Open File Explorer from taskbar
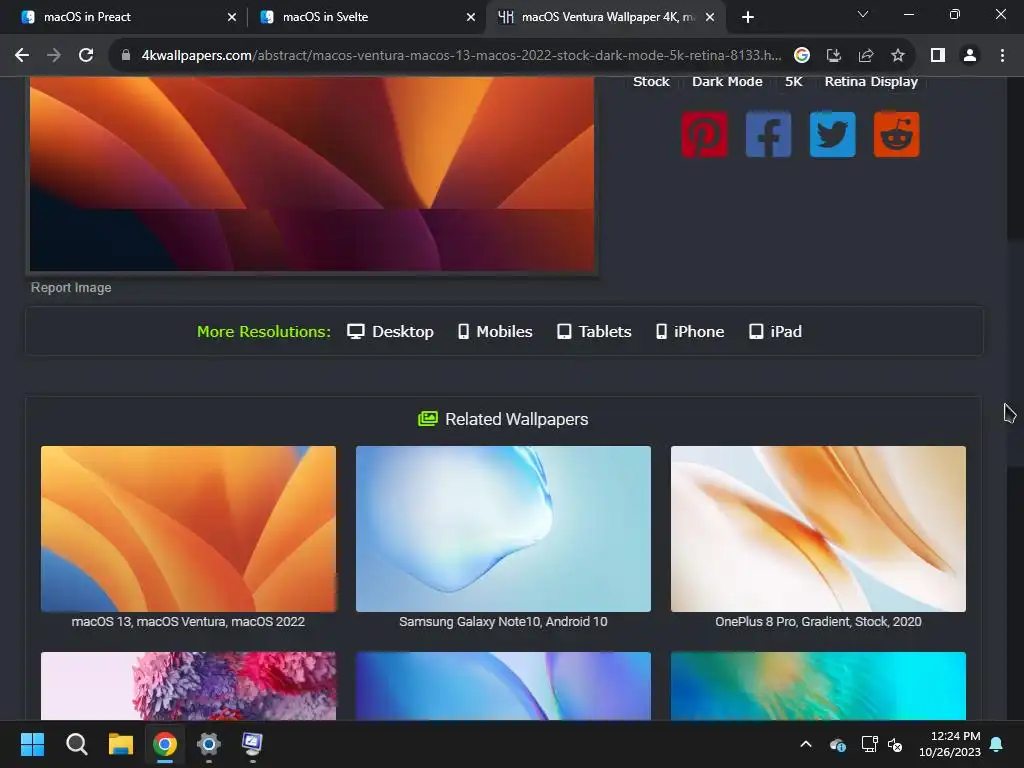Image resolution: width=1024 pixels, height=768 pixels. (121, 744)
